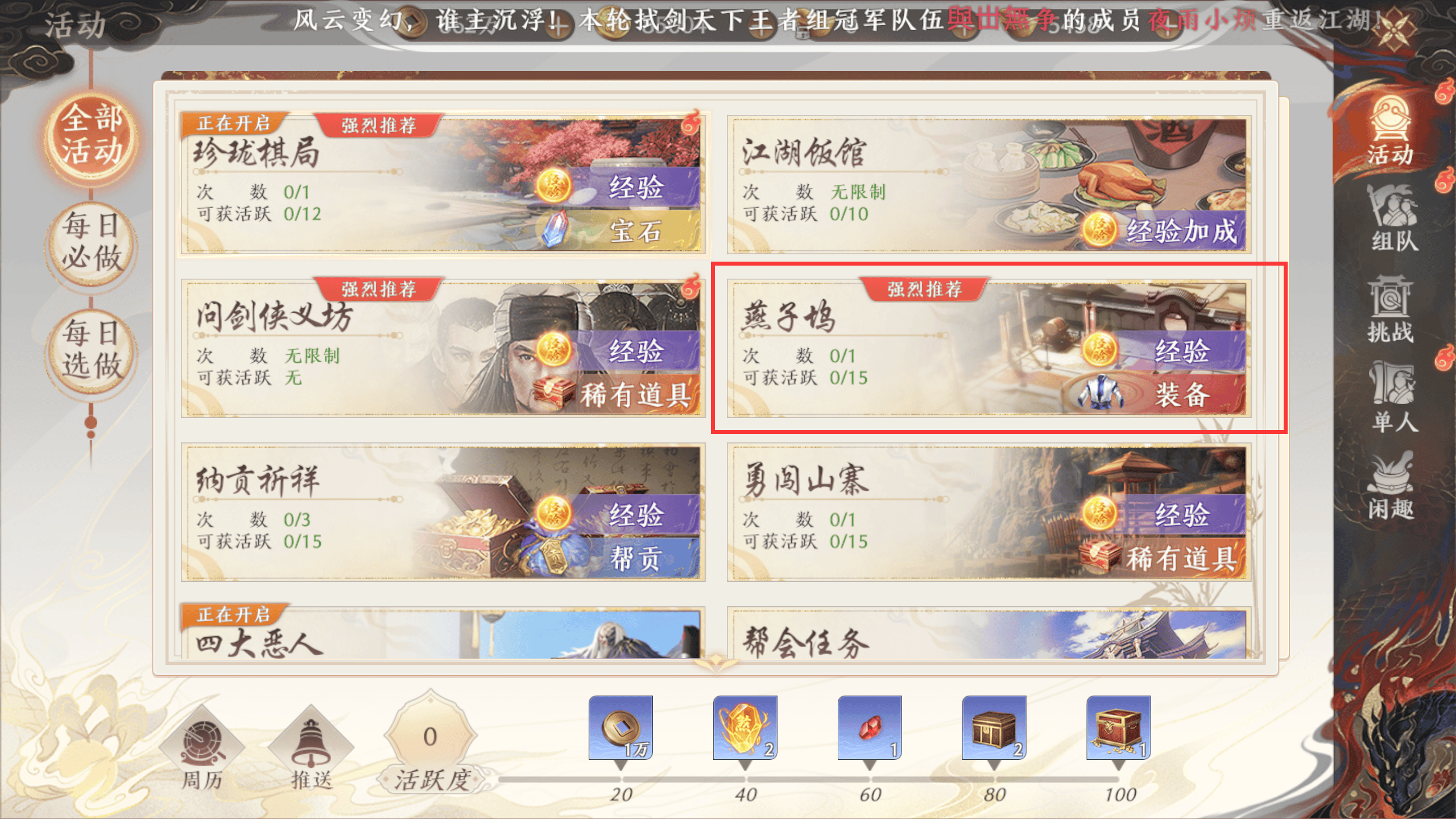
Task: Open the 燕子坞 activity card
Action: (x=989, y=347)
